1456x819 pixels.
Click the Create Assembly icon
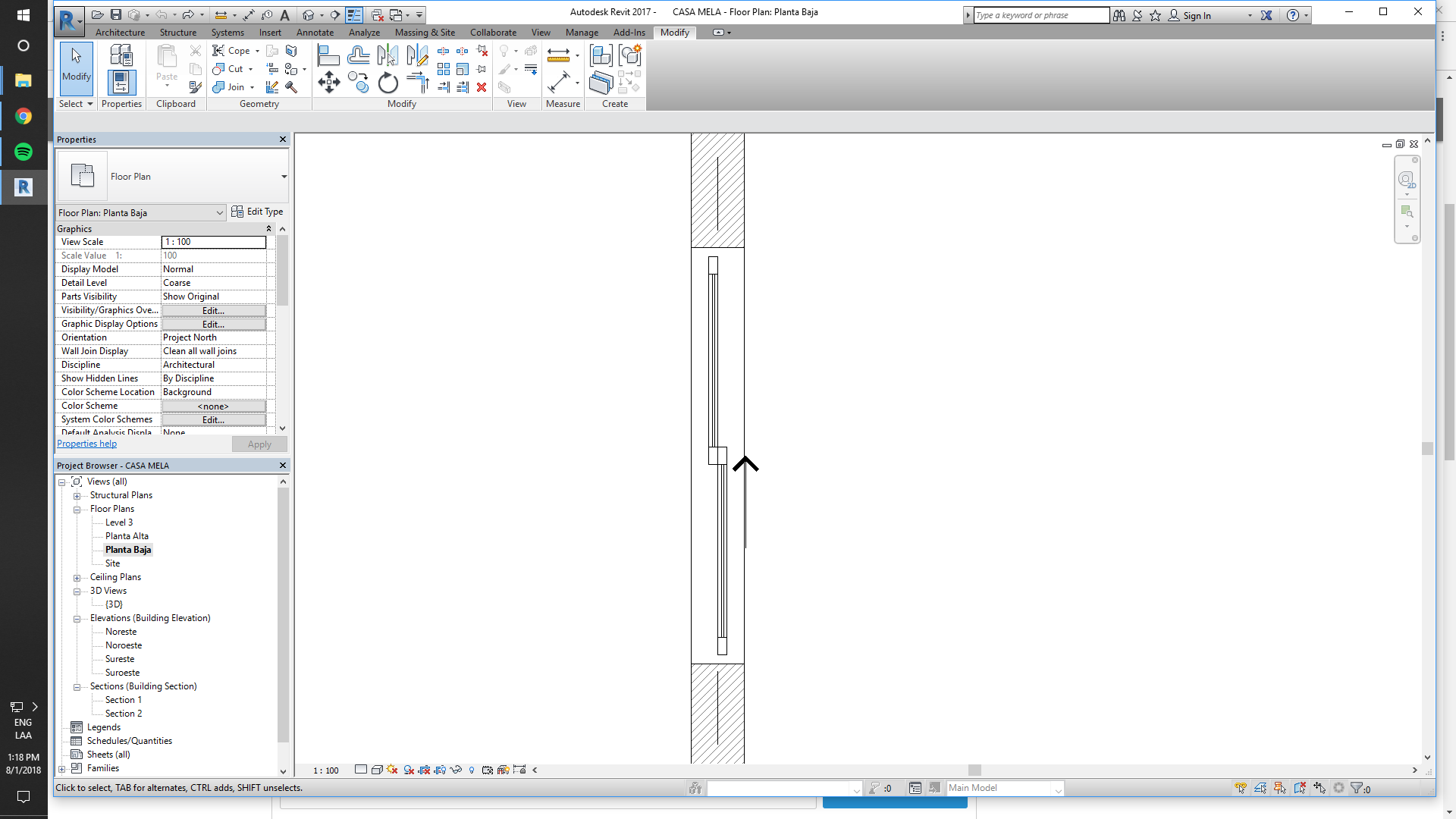(601, 55)
